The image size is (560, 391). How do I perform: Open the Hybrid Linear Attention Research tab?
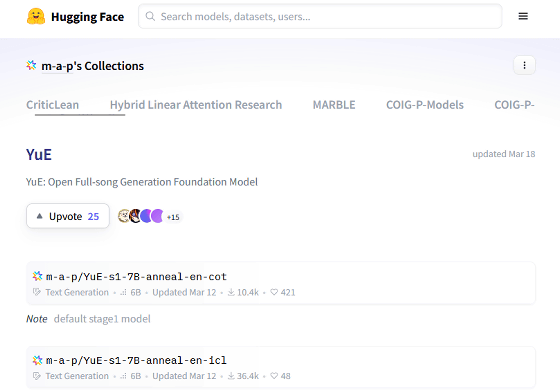[196, 105]
